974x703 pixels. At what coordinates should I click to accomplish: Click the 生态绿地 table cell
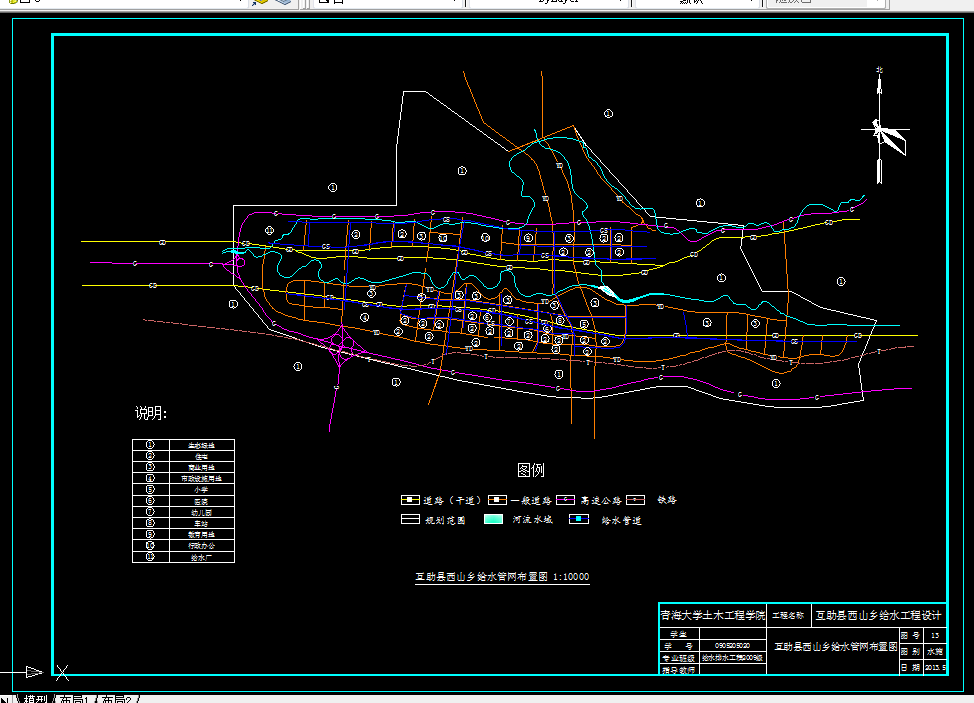click(x=202, y=445)
